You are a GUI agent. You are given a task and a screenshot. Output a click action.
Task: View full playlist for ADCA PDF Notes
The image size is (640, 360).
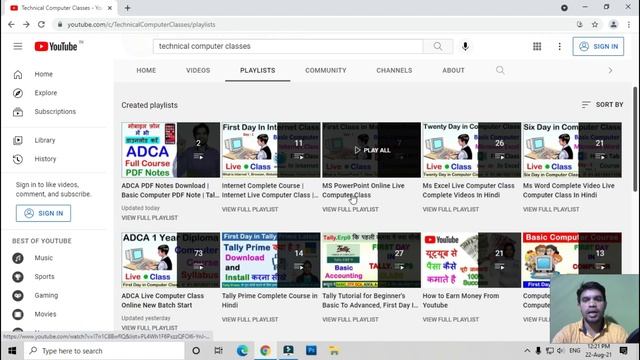coord(149,218)
